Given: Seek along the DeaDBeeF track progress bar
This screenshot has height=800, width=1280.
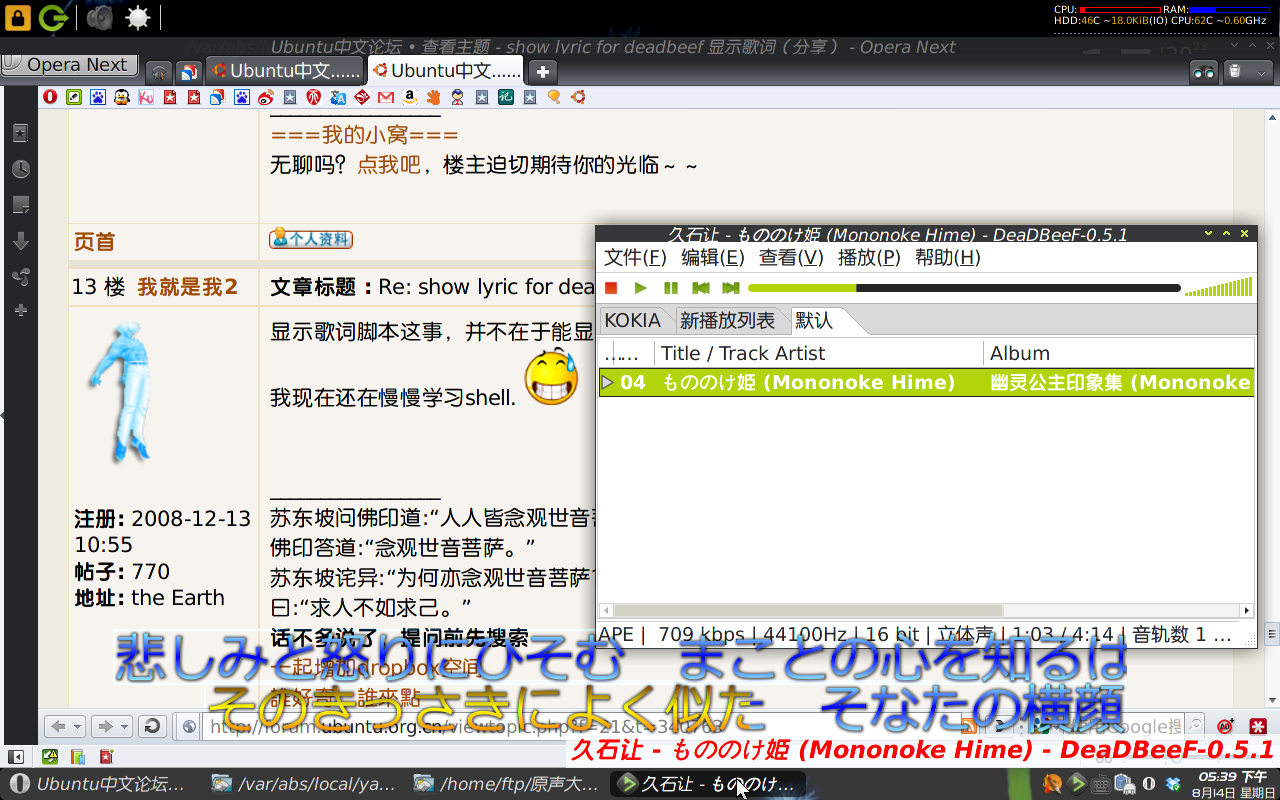Looking at the screenshot, I should pos(964,288).
